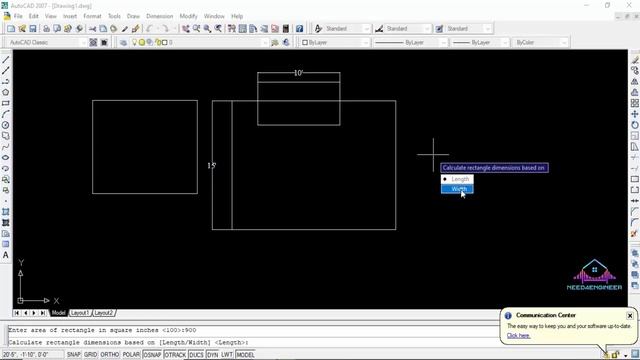
Task: Toggle GRID display in status bar
Action: pyautogui.click(x=91, y=355)
